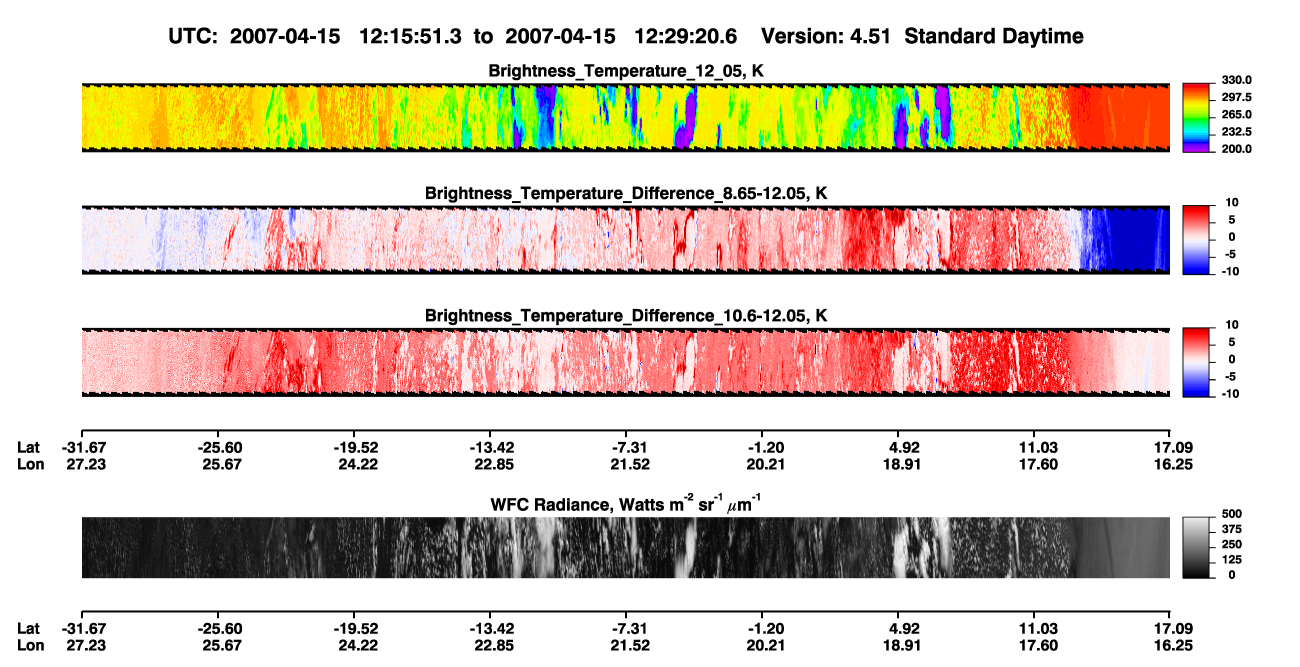Click longitude "22.85" under the 10.6-12.05 panel
1300x667 pixels.
click(x=490, y=464)
